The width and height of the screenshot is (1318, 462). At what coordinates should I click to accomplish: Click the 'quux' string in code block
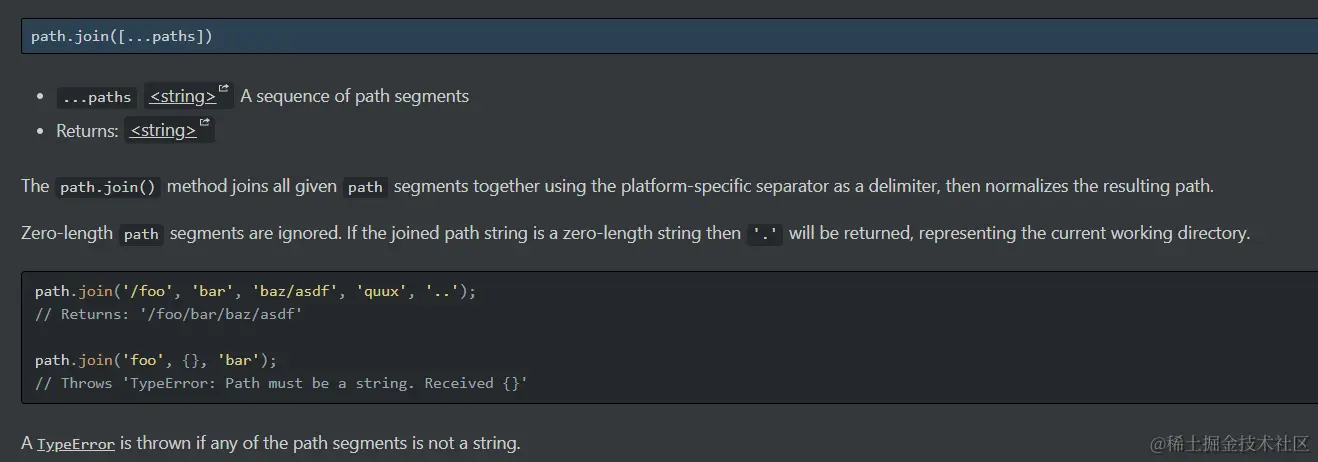pyautogui.click(x=382, y=291)
